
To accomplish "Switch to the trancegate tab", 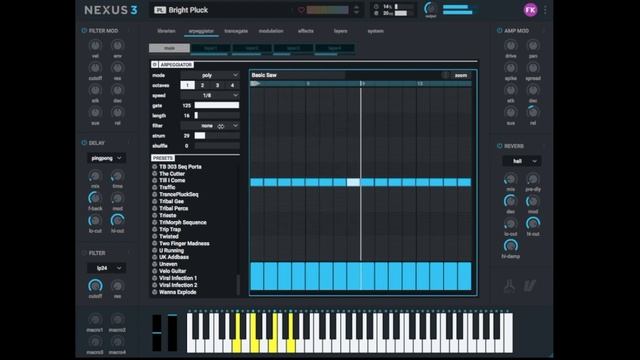I will 236,31.
